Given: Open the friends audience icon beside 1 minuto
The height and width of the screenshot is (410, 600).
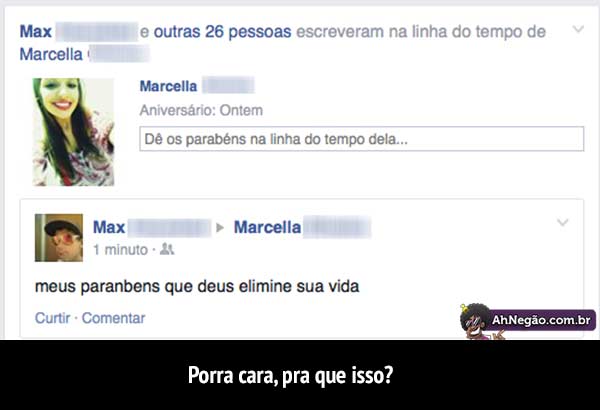Looking at the screenshot, I should [167, 249].
